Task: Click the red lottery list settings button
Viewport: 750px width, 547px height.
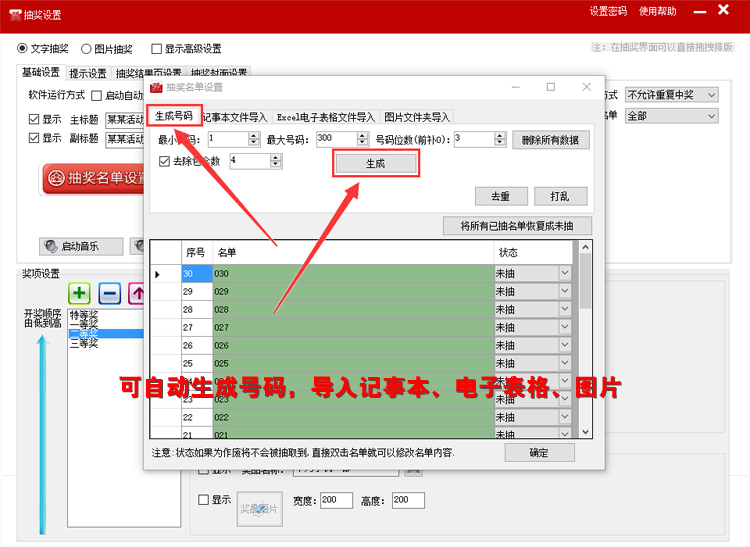Action: (95, 179)
